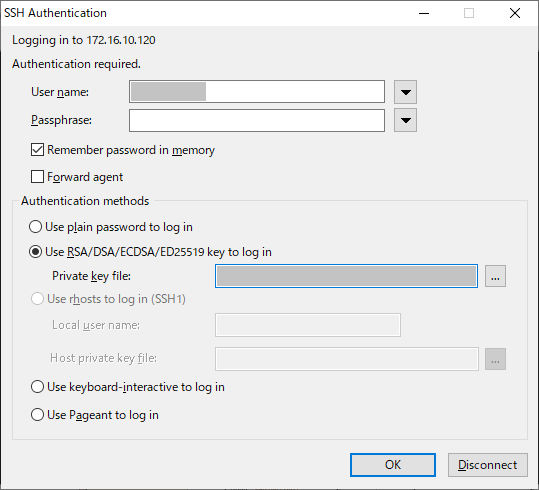
Task: Select Use Pageant to log in
Action: point(37,415)
